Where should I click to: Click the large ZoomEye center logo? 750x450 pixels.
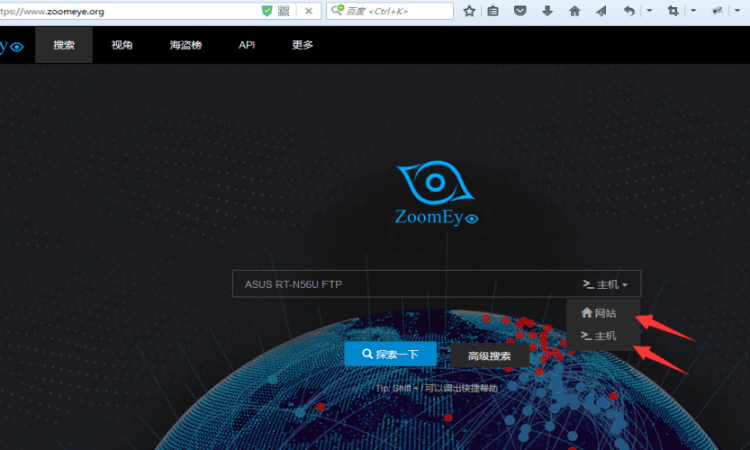pyautogui.click(x=436, y=193)
